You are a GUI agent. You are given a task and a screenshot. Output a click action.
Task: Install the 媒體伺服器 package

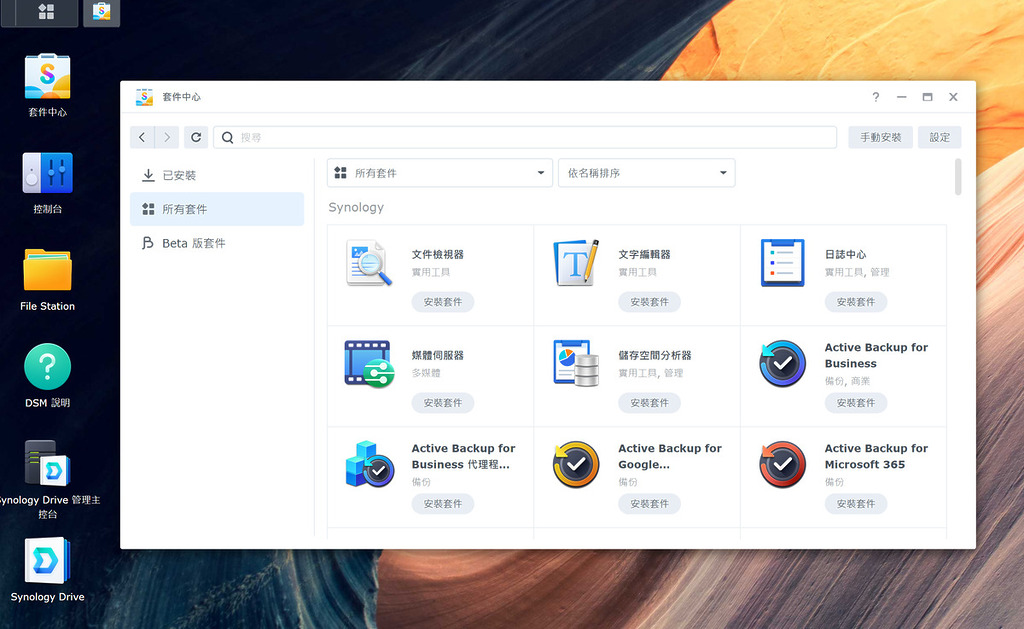443,403
